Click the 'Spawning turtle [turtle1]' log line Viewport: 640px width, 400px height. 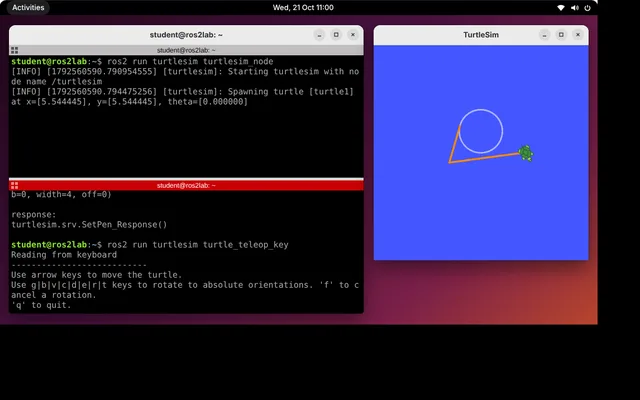click(182, 91)
